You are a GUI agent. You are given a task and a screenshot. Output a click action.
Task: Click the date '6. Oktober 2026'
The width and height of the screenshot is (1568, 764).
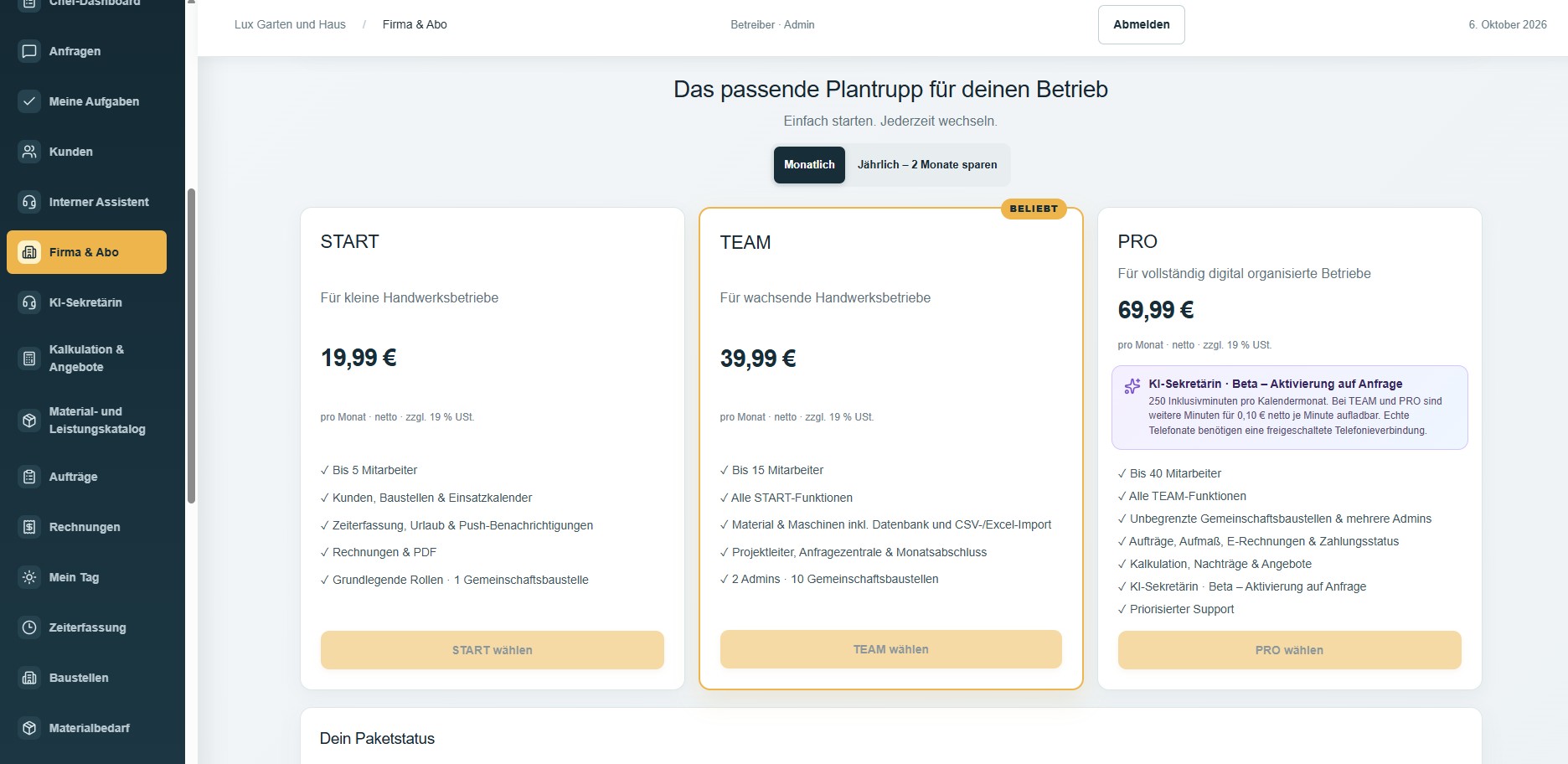1508,24
